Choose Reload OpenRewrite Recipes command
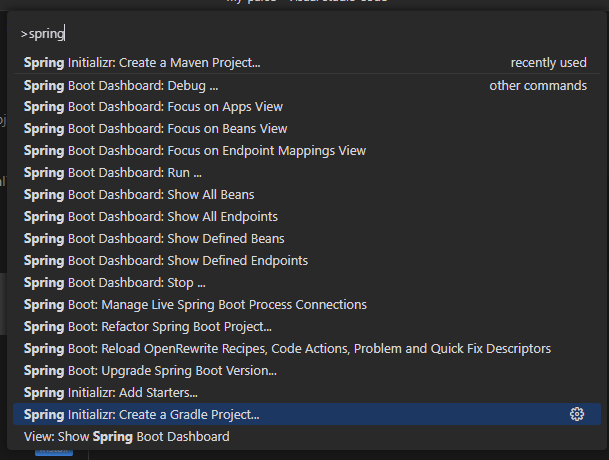Image resolution: width=609 pixels, height=460 pixels. click(x=307, y=348)
